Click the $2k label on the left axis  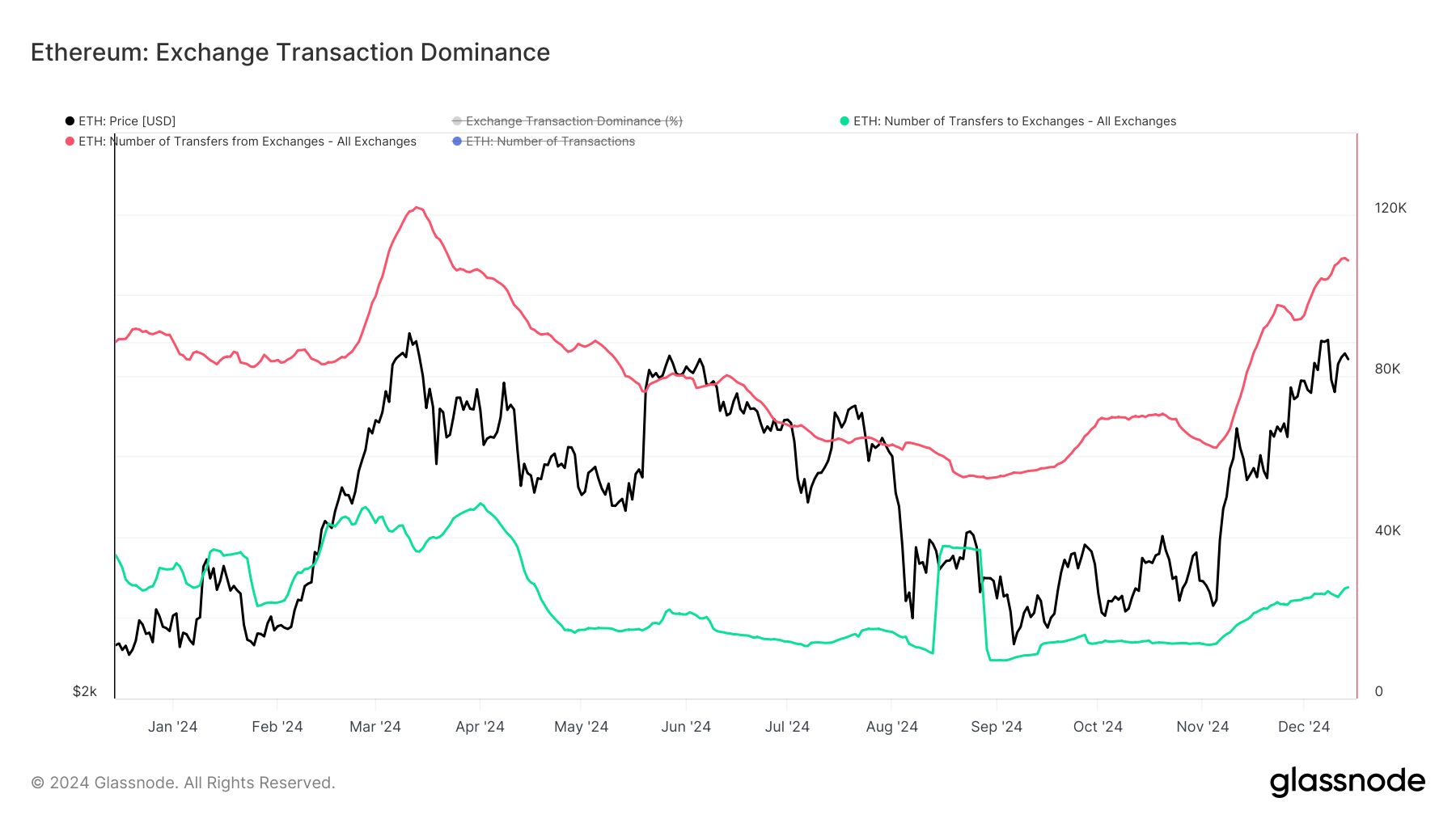tap(83, 691)
